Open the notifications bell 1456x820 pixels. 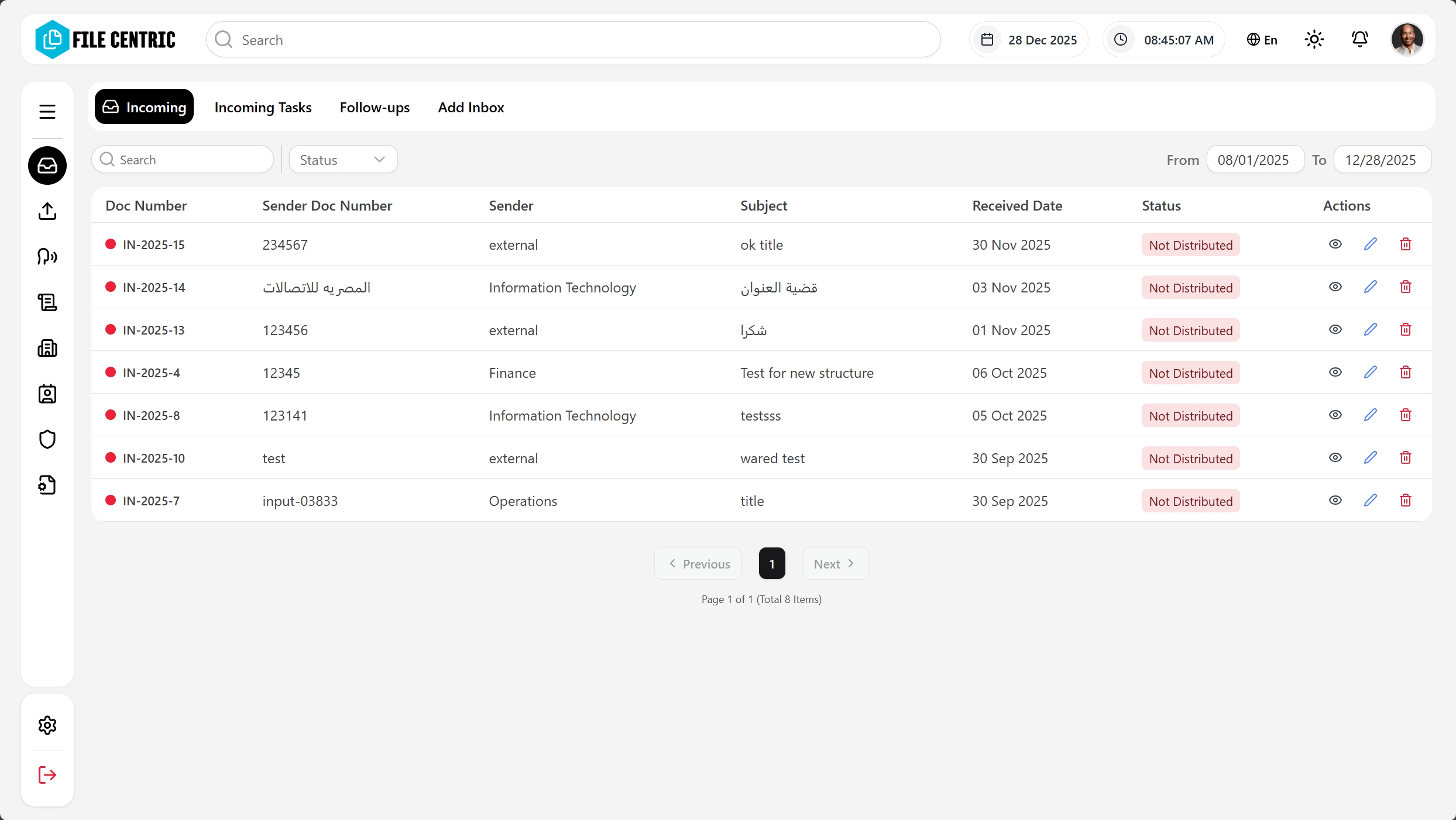click(1360, 39)
